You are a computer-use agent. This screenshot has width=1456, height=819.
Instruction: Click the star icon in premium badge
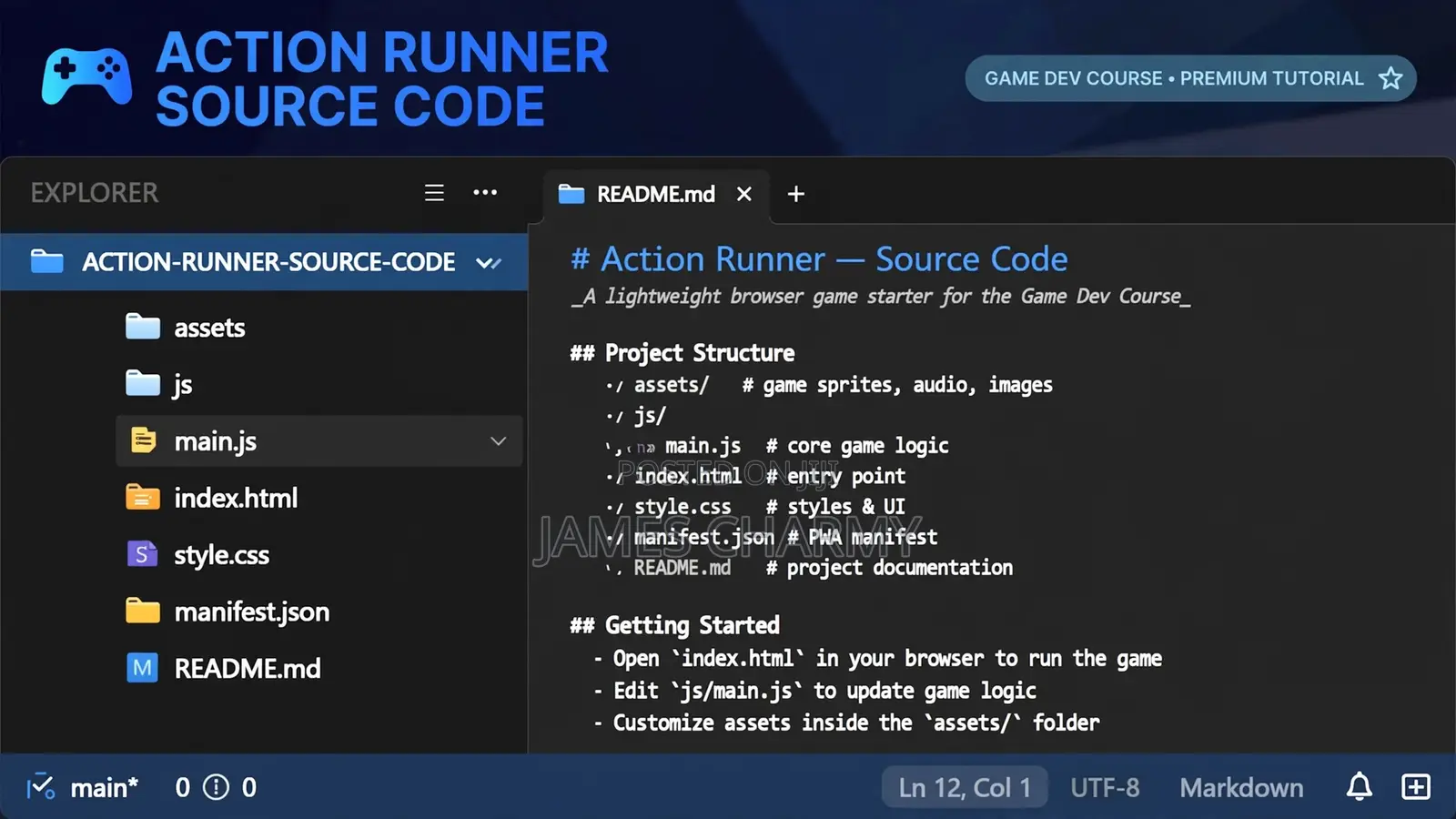1390,78
